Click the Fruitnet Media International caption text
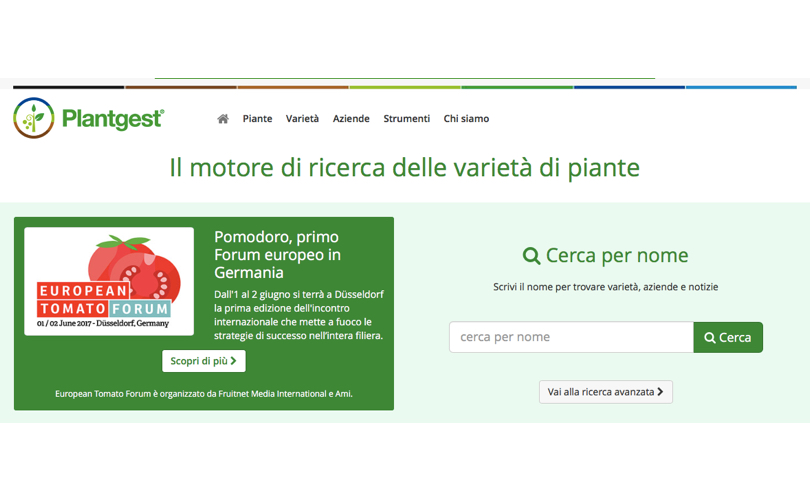The image size is (810, 500). tap(204, 394)
